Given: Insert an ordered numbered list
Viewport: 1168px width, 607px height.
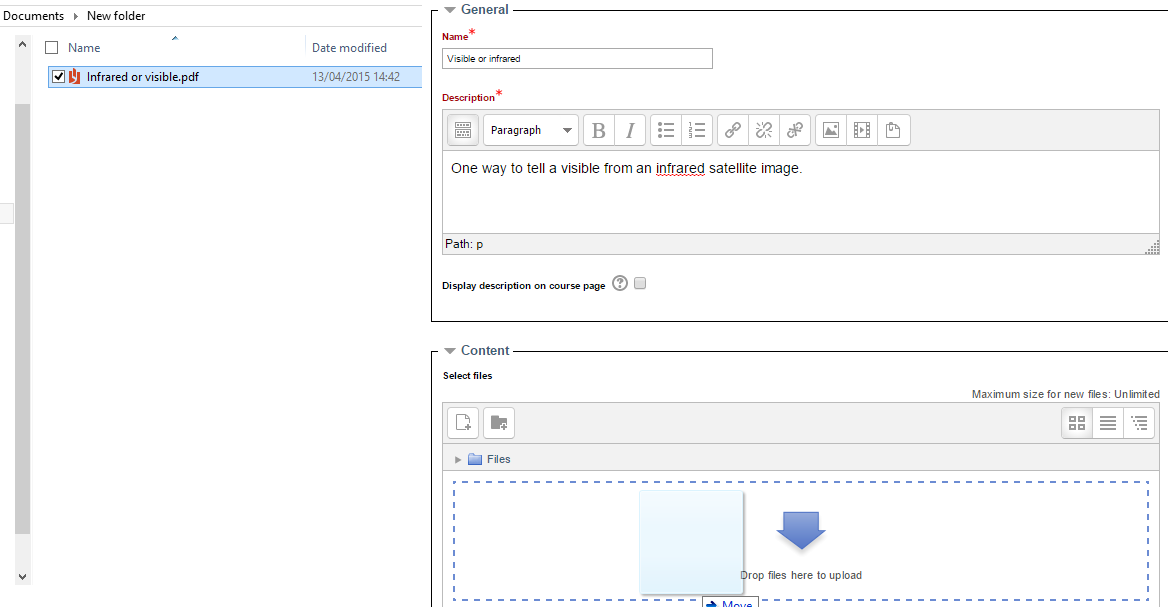Looking at the screenshot, I should 697,130.
